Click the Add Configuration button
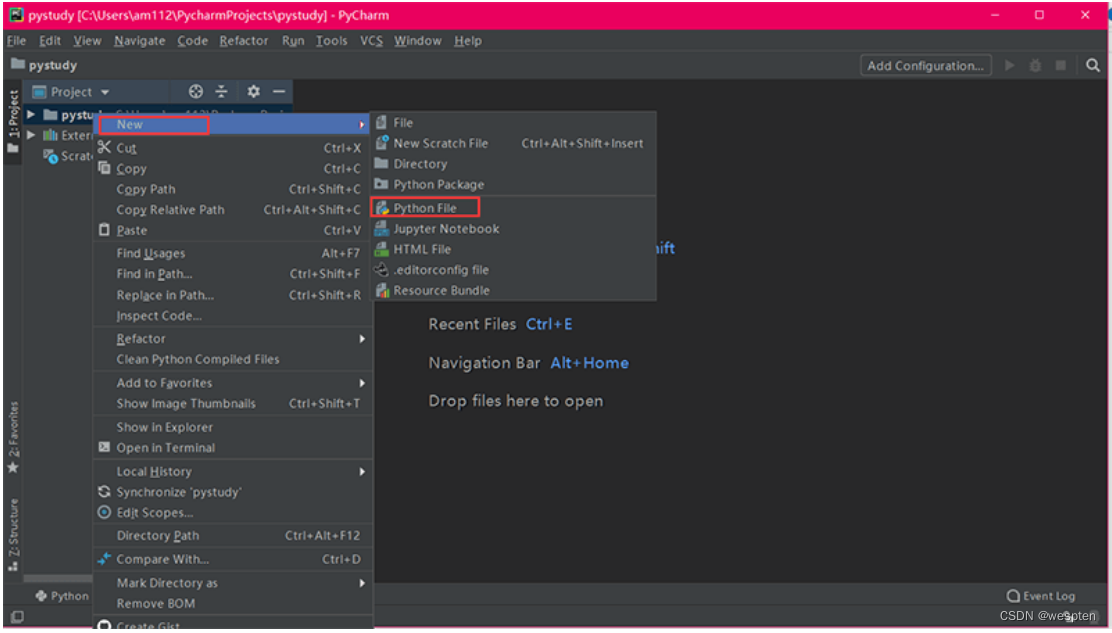The image size is (1112, 633). [925, 65]
